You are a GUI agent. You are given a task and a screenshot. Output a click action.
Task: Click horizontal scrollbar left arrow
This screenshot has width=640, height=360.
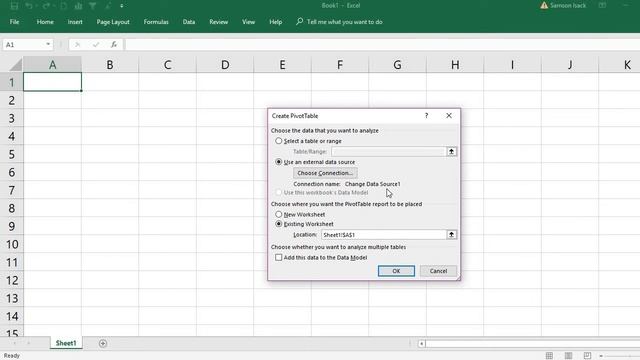pos(422,344)
